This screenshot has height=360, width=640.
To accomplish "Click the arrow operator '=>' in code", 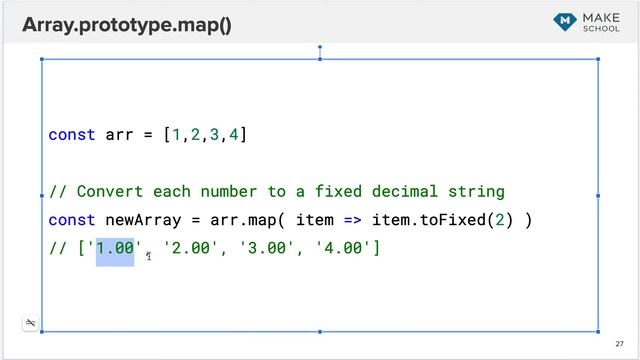I will pos(352,220).
